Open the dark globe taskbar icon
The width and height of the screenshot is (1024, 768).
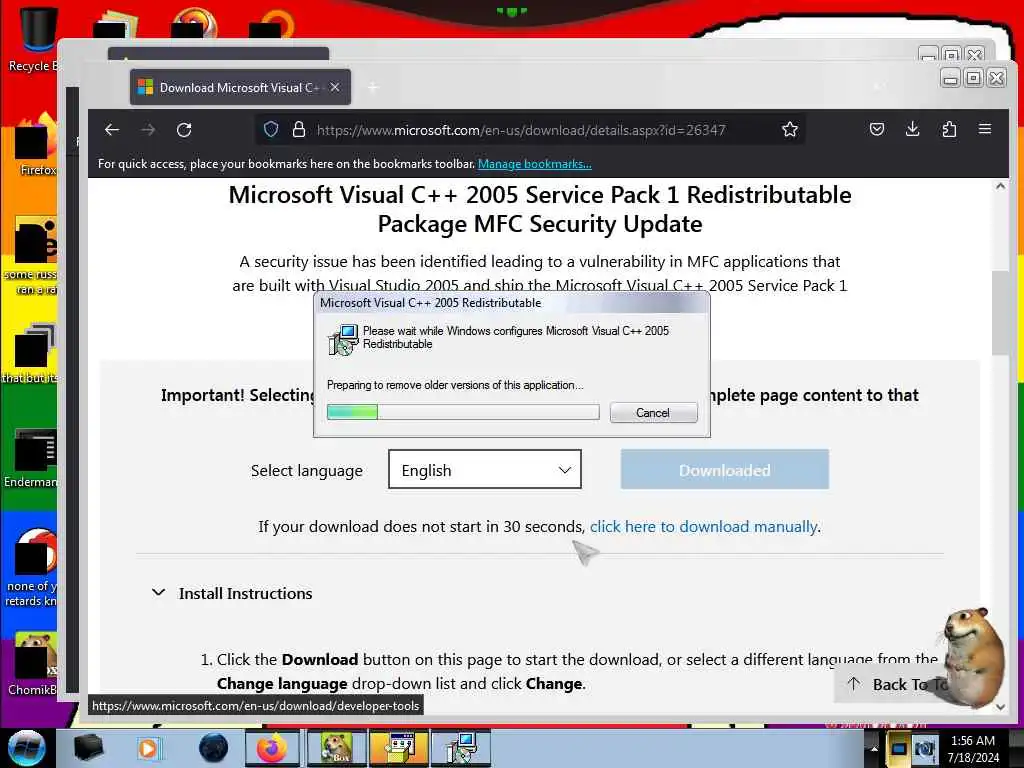pyautogui.click(x=213, y=748)
